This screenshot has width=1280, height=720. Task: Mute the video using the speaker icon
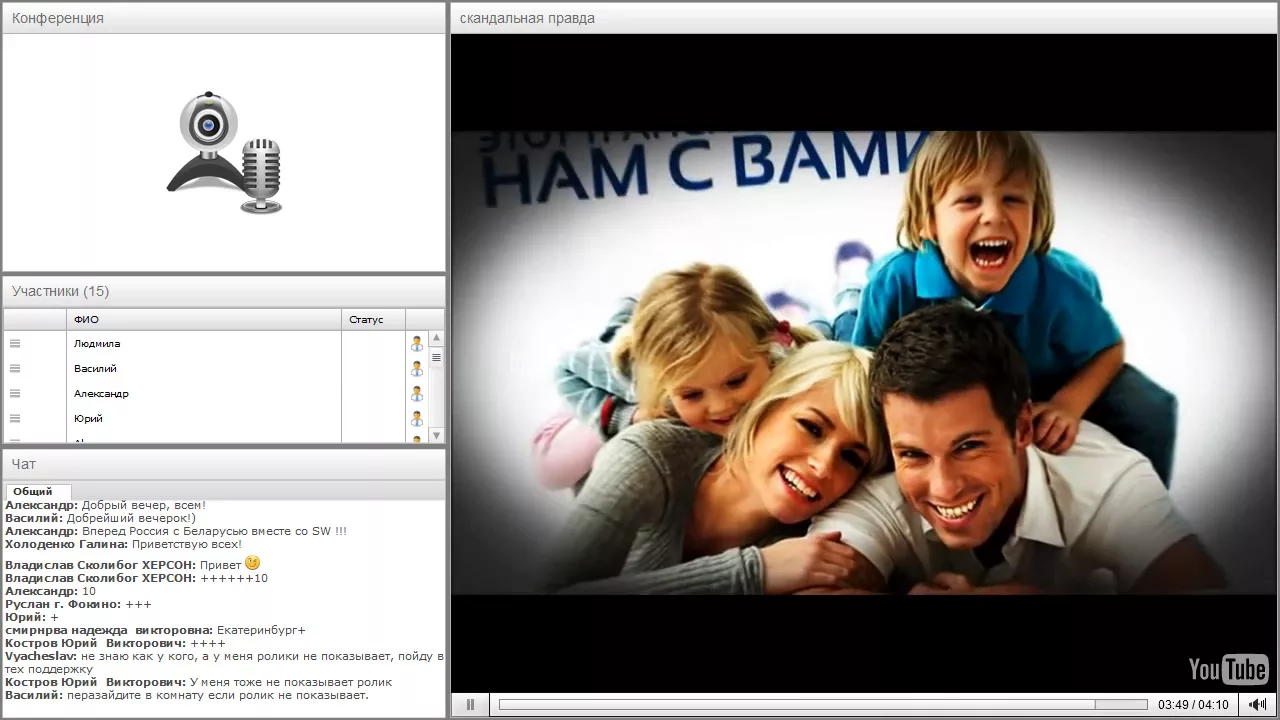point(1257,705)
